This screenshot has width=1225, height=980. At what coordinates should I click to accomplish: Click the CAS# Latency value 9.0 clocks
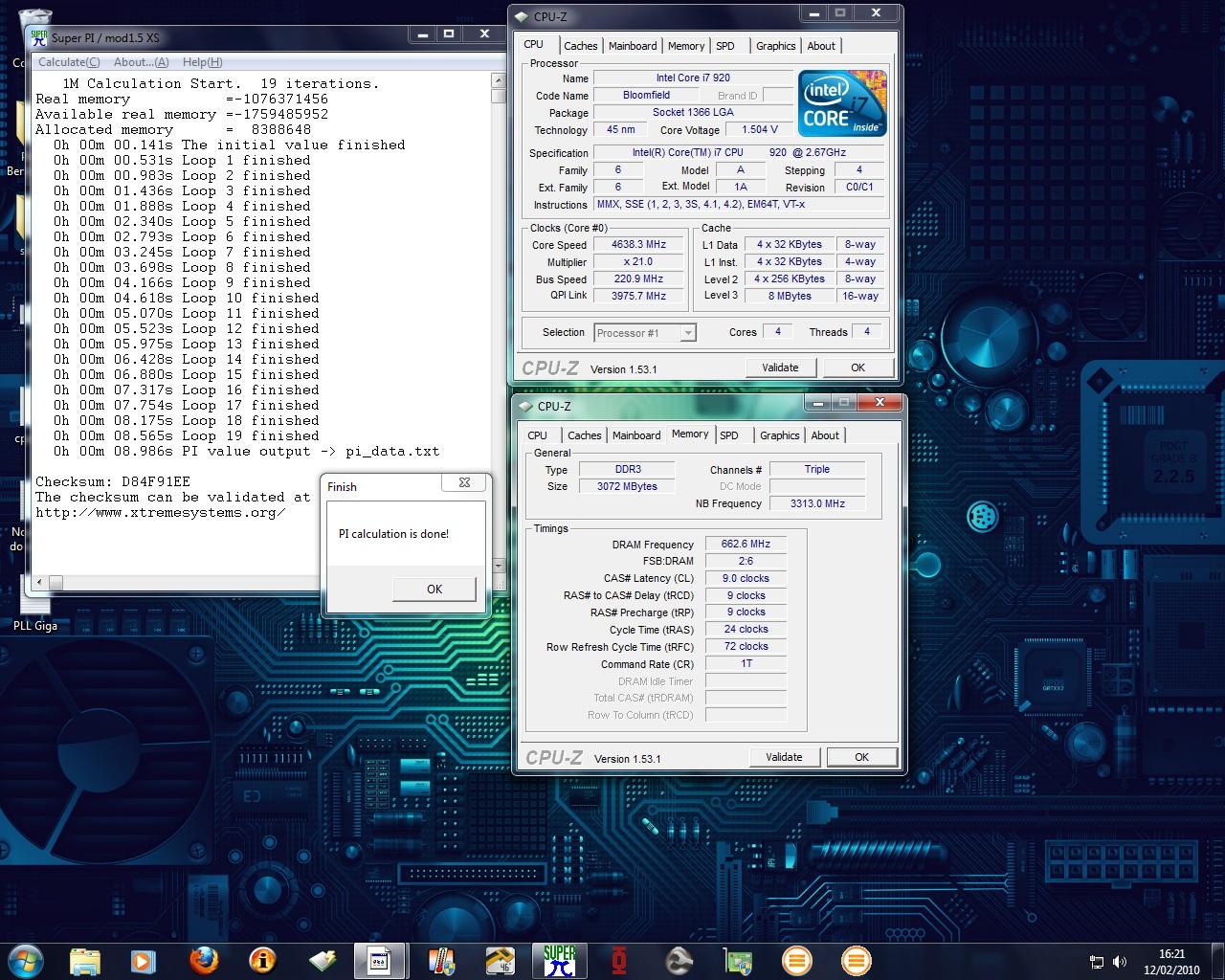coord(746,578)
